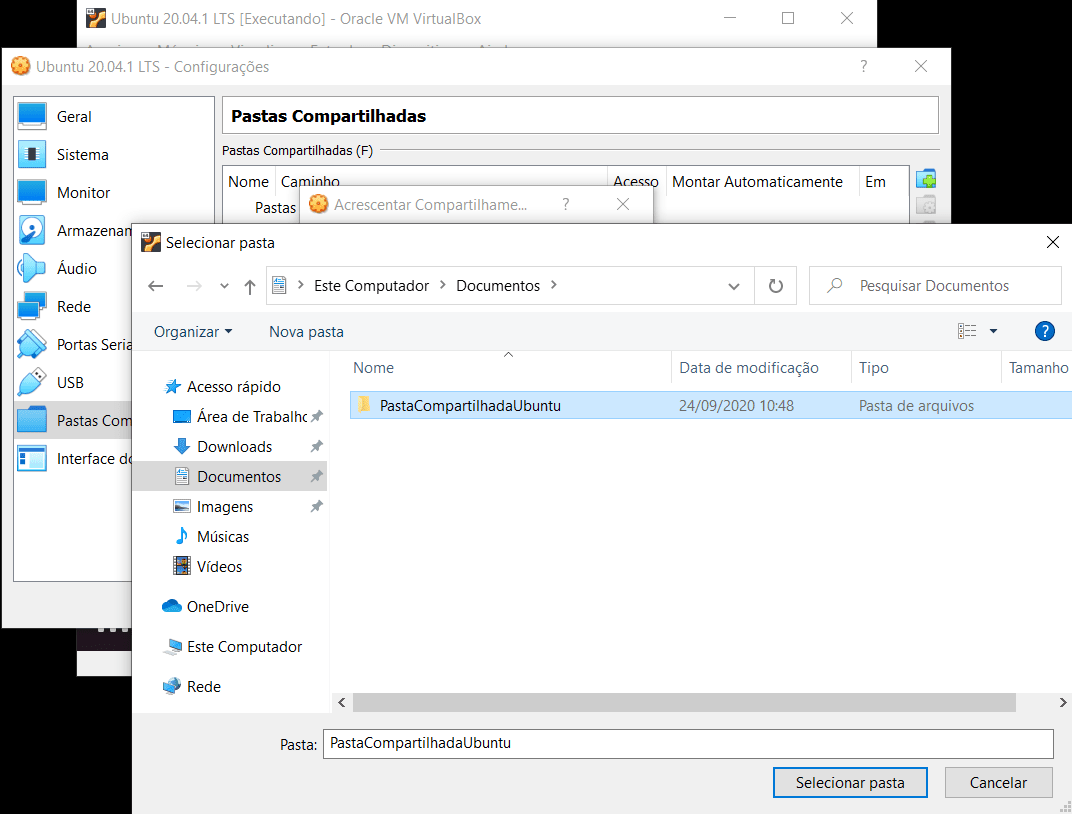Go back in folder dialog

pos(156,286)
